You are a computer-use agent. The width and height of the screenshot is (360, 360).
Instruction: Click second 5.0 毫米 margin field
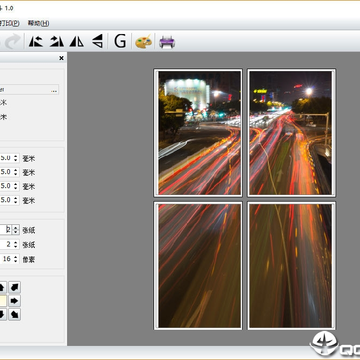tap(6, 172)
